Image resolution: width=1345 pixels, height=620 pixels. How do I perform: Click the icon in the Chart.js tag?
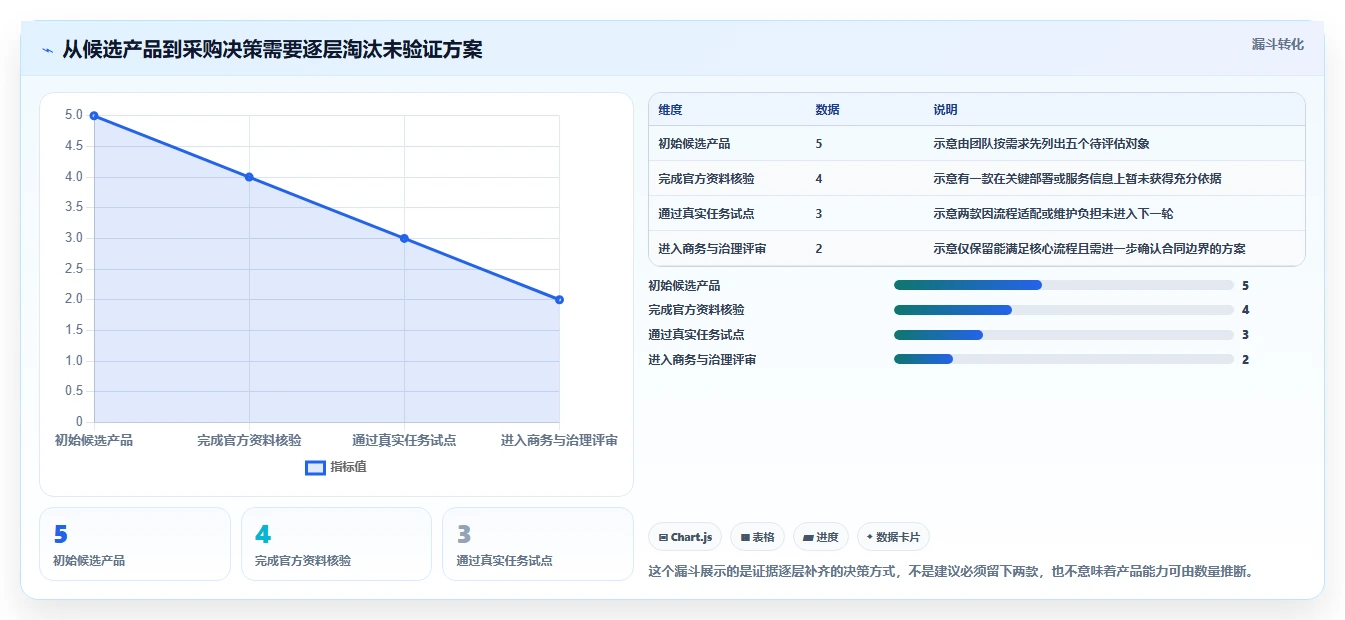click(x=663, y=537)
